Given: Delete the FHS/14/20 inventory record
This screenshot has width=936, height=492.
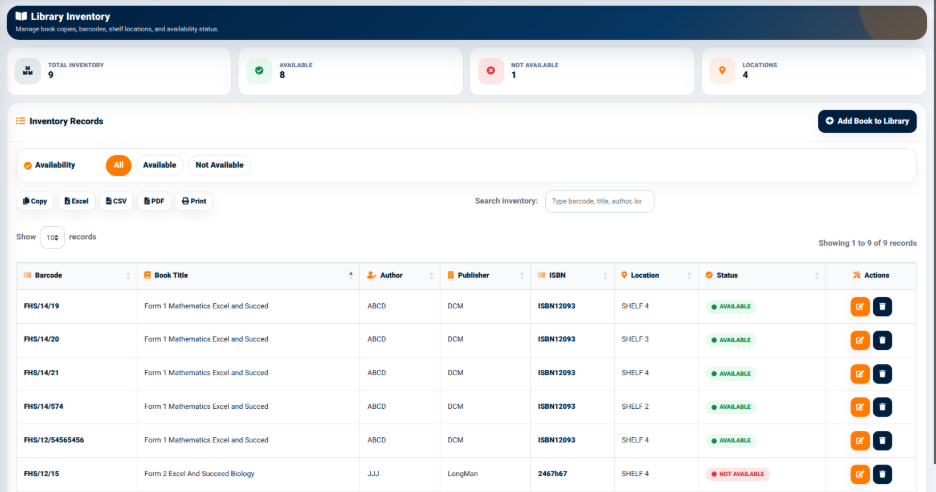Looking at the screenshot, I should click(882, 340).
